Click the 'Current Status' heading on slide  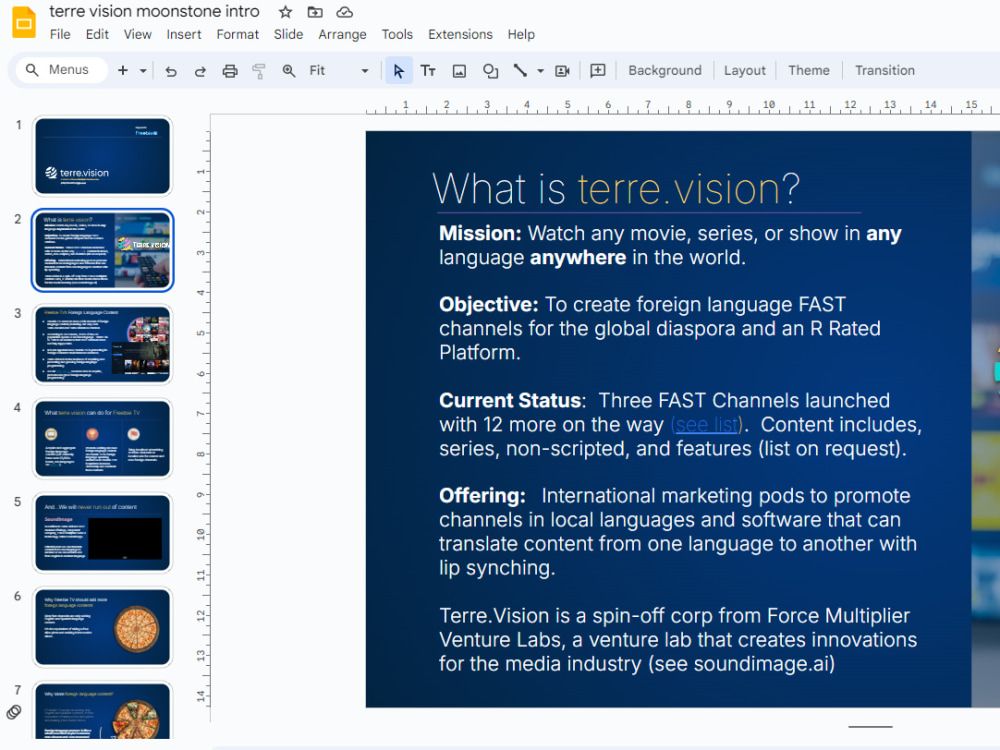(x=510, y=401)
